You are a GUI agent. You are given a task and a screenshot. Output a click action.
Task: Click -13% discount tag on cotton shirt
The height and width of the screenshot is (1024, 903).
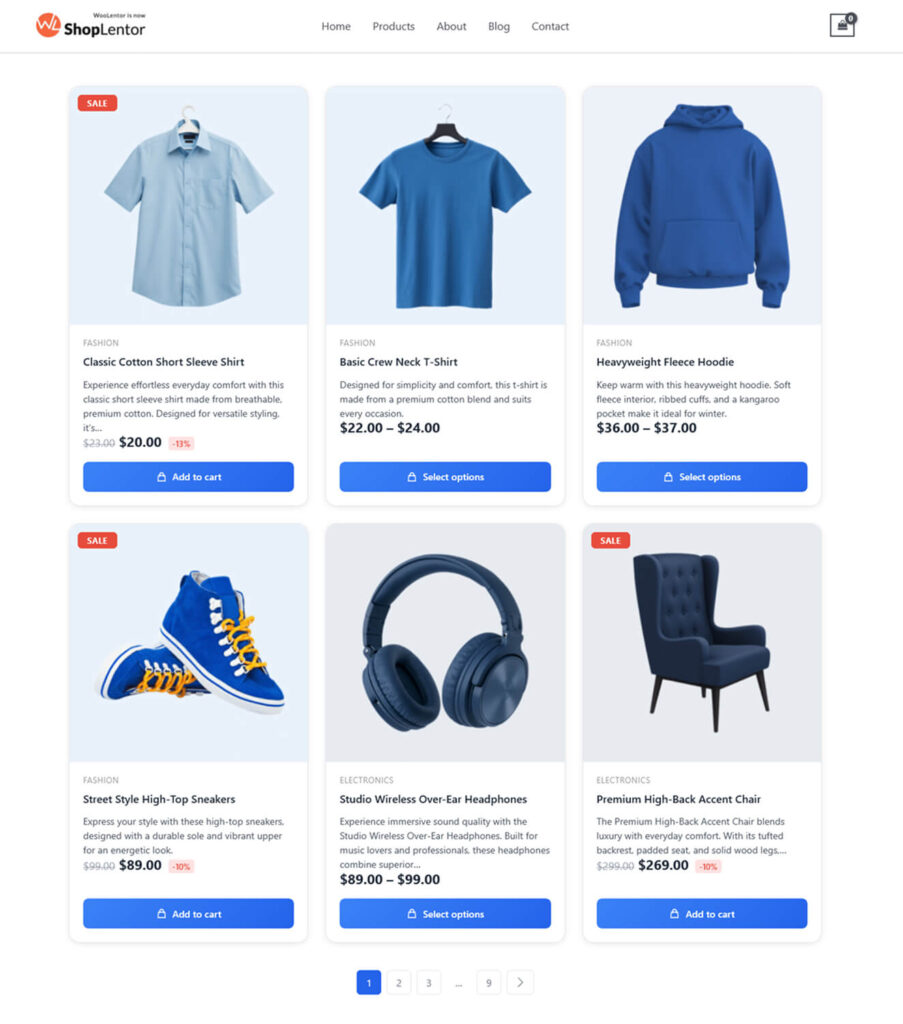pyautogui.click(x=182, y=444)
